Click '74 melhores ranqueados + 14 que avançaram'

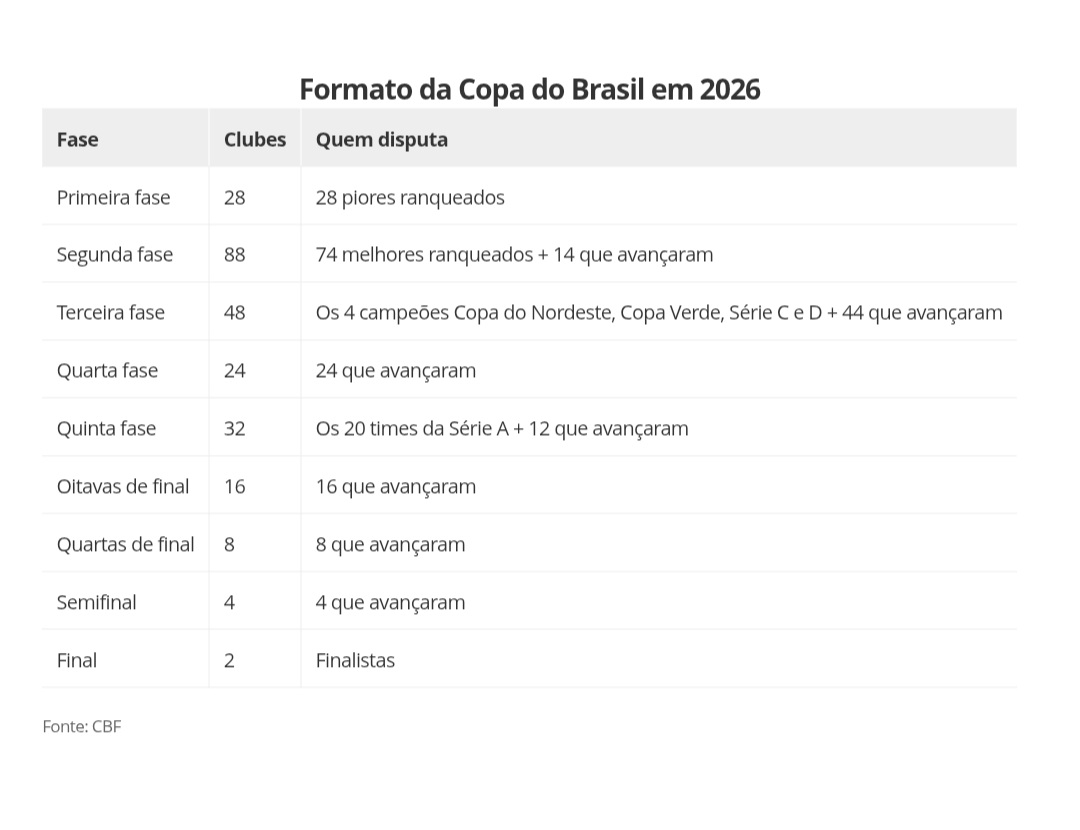click(x=514, y=254)
